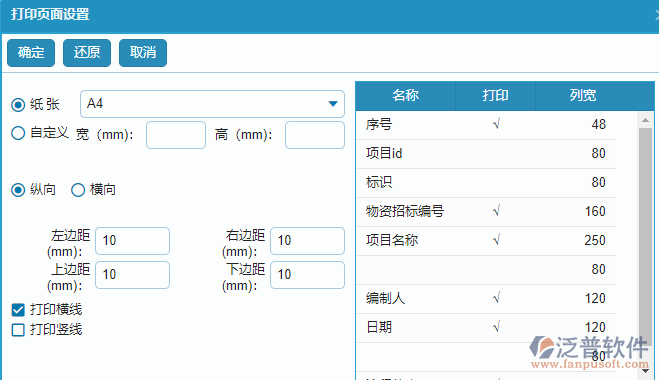This screenshot has height=380, width=659.
Task: Click the 下边距 bottom margin field
Action: click(307, 275)
